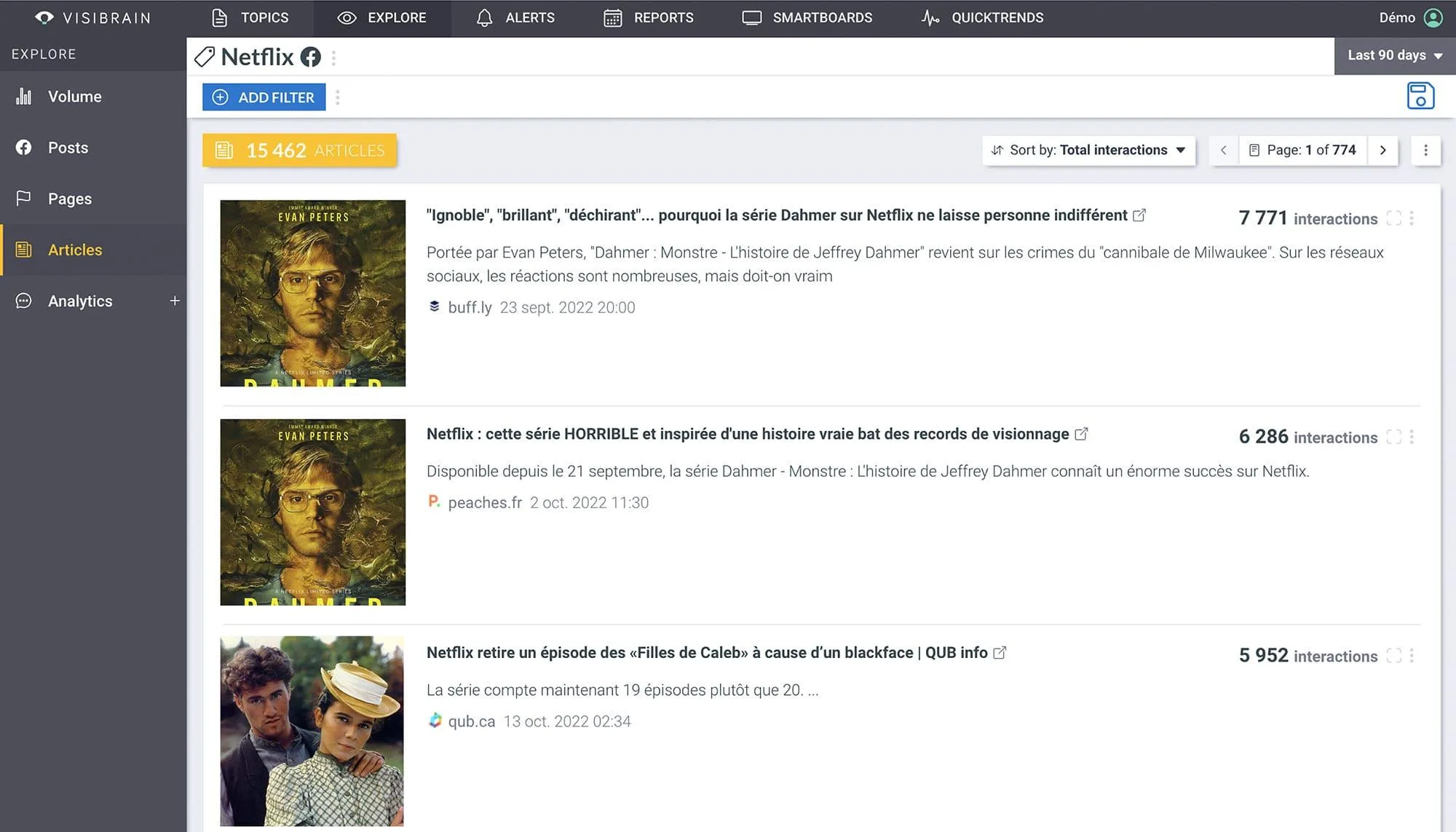Click the date '23 sept. 2022 20:00'
This screenshot has width=1456, height=832.
(567, 307)
